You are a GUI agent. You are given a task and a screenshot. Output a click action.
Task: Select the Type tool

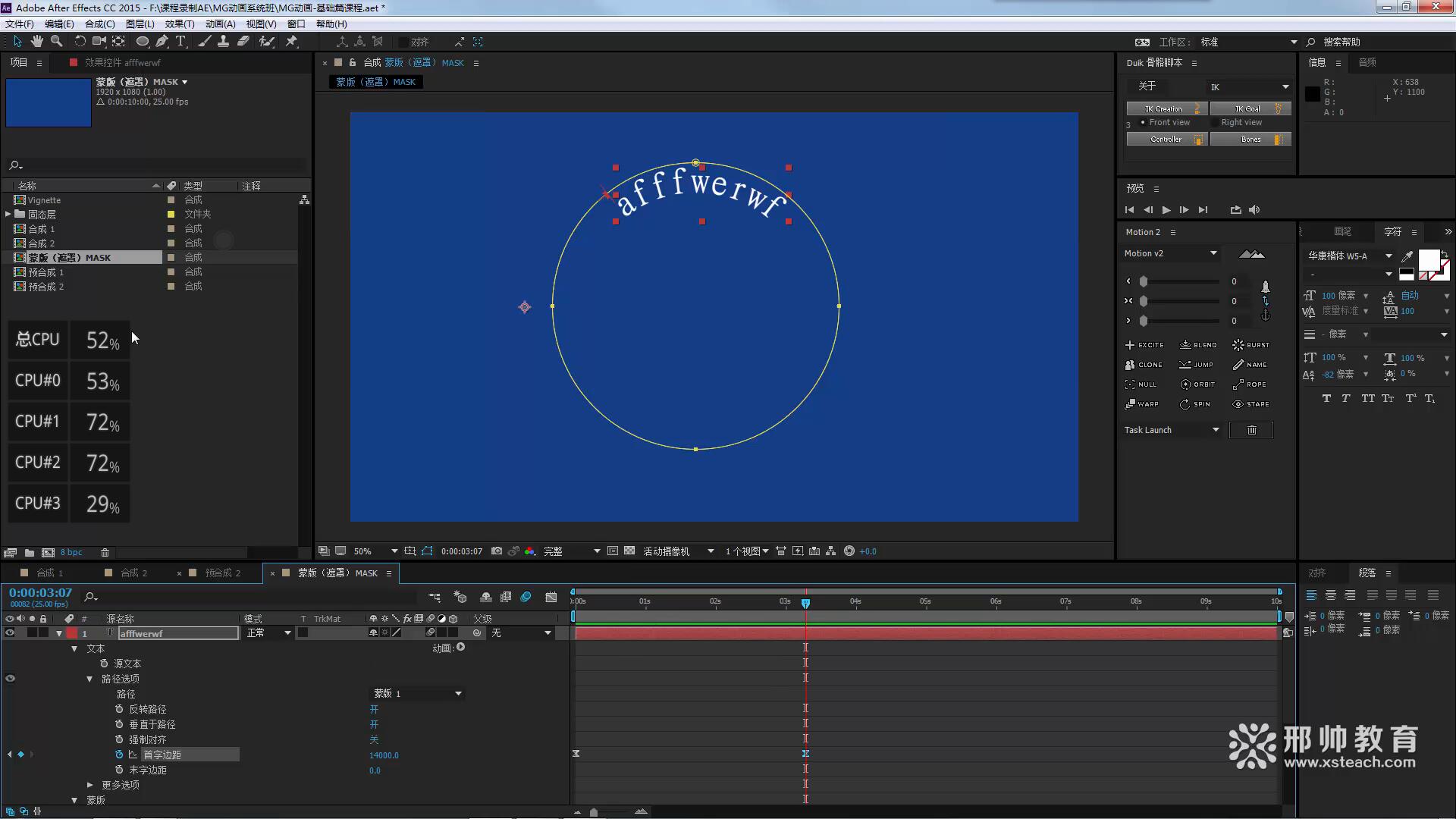point(180,42)
